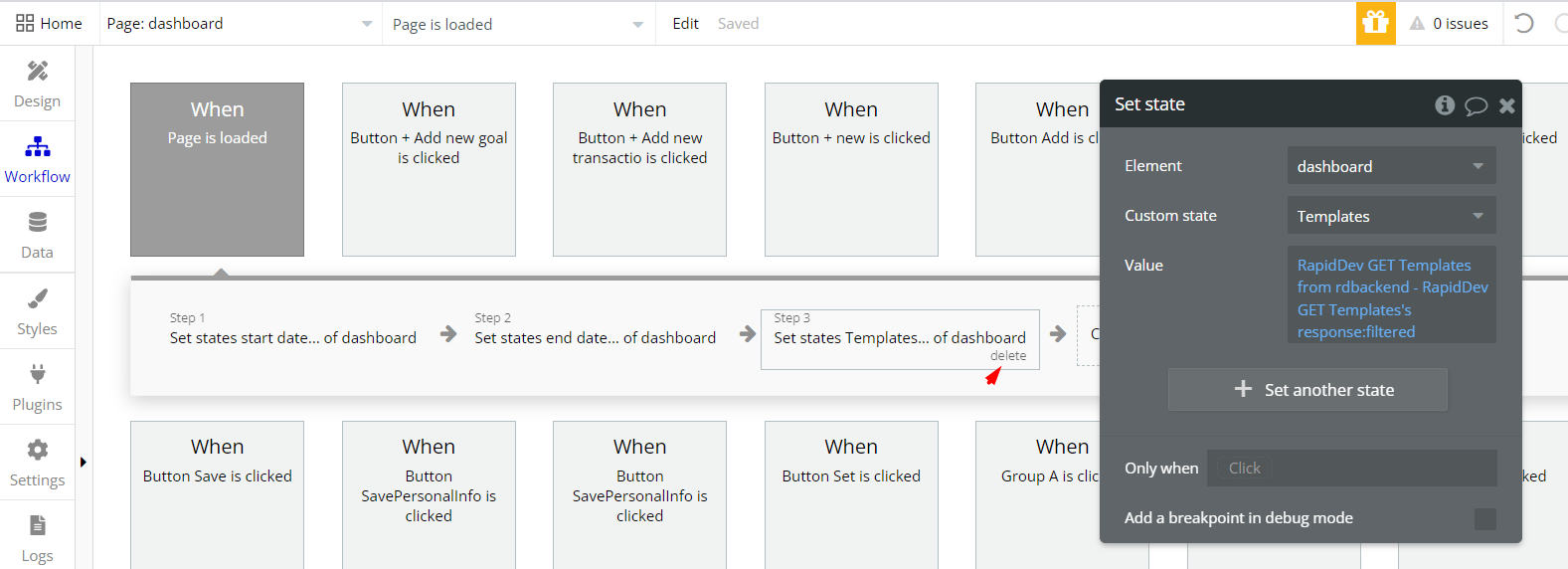Click Set another state button
The width and height of the screenshot is (1568, 569).
(1307, 390)
